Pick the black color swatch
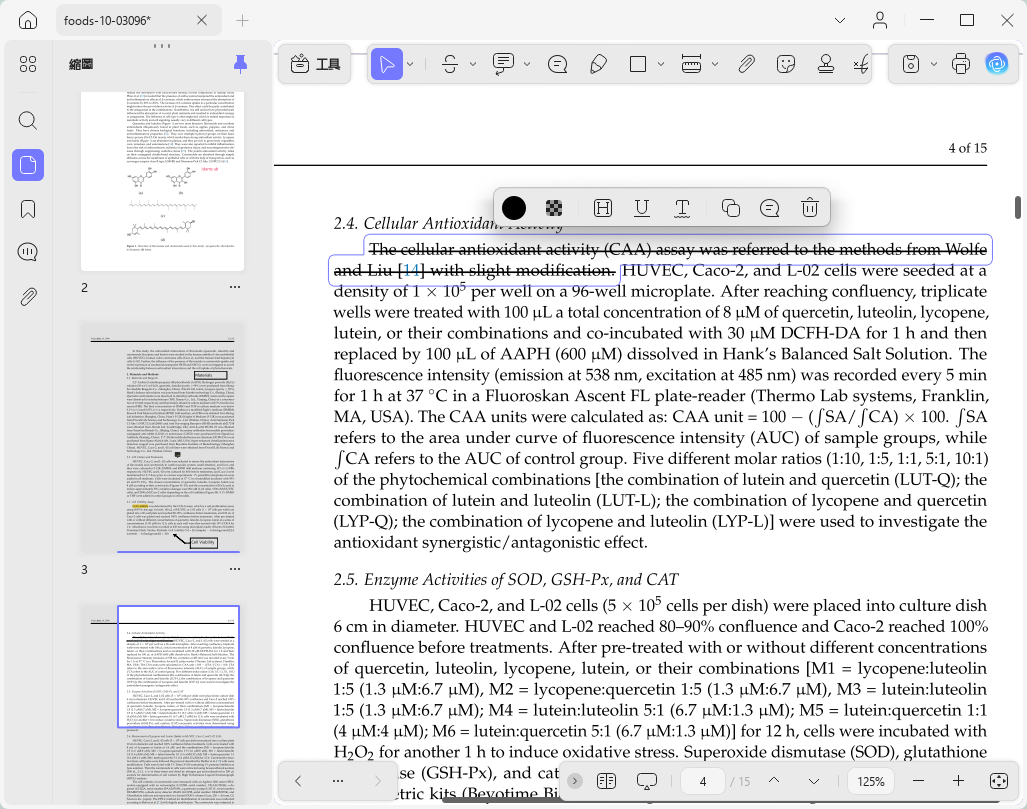This screenshot has width=1027, height=809. click(514, 208)
